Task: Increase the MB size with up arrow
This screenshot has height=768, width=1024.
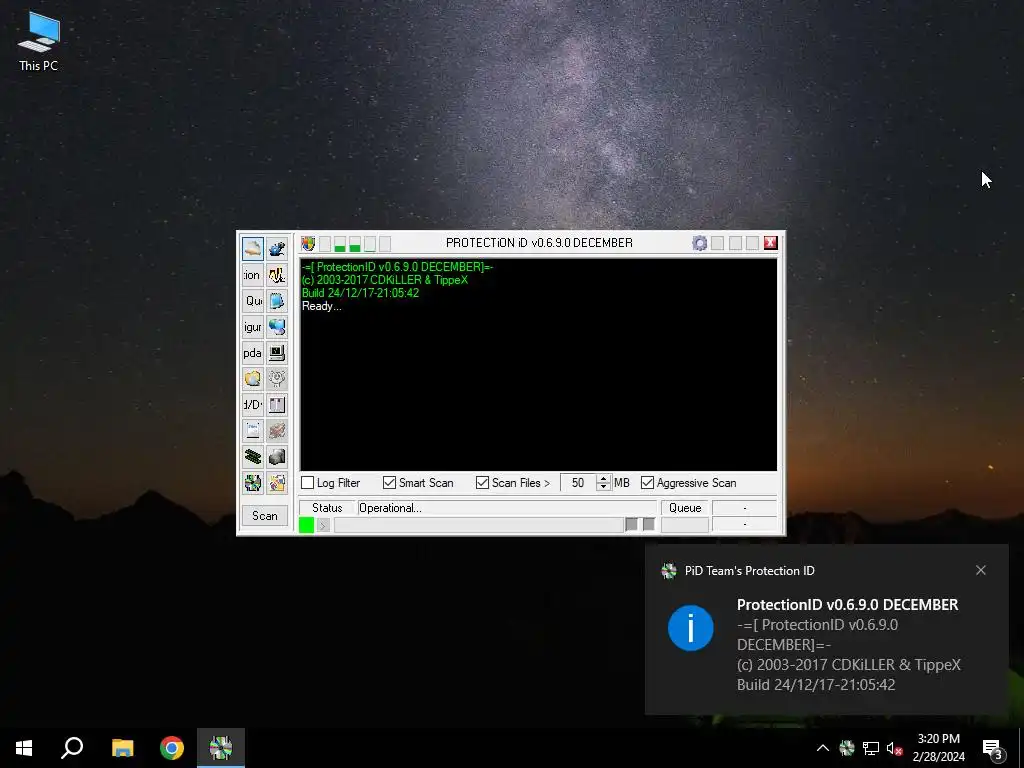Action: tap(603, 478)
